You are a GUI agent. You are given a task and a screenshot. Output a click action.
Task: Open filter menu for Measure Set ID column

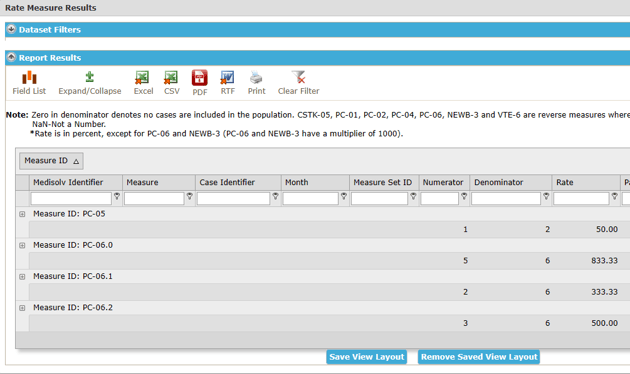(413, 196)
